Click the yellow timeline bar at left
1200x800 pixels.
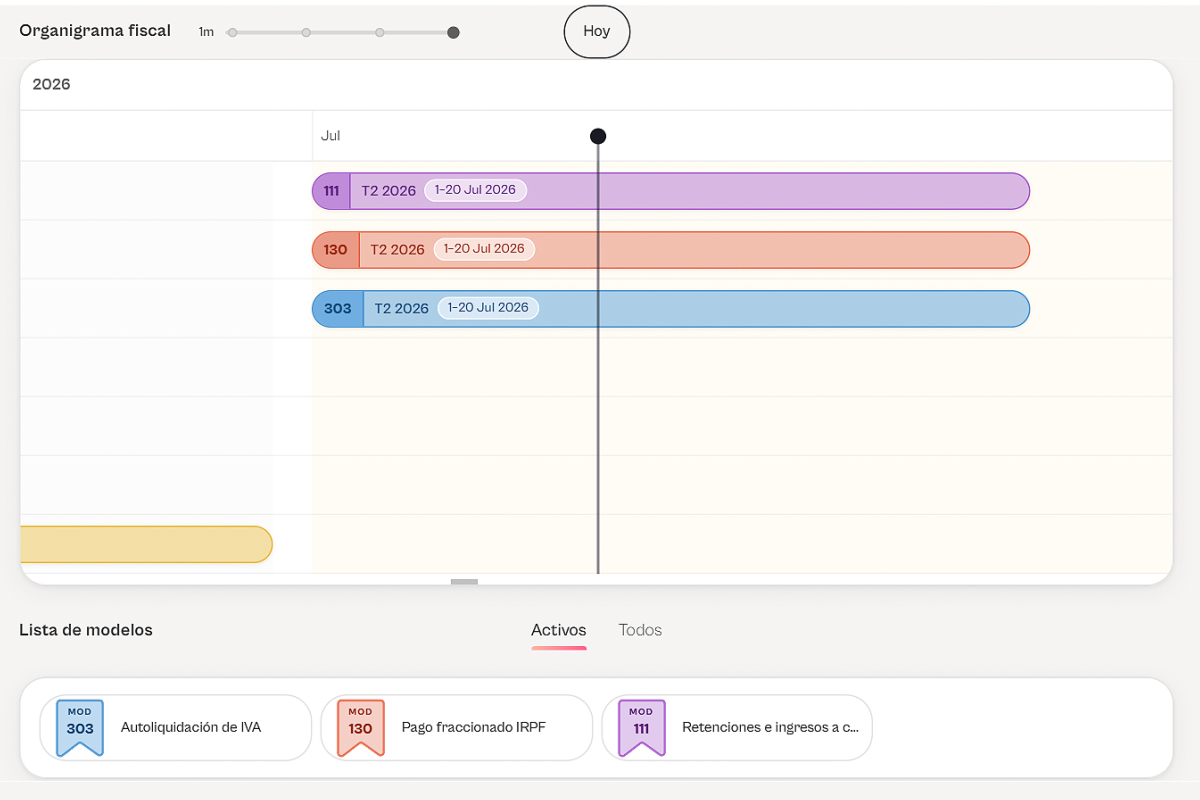tap(146, 544)
